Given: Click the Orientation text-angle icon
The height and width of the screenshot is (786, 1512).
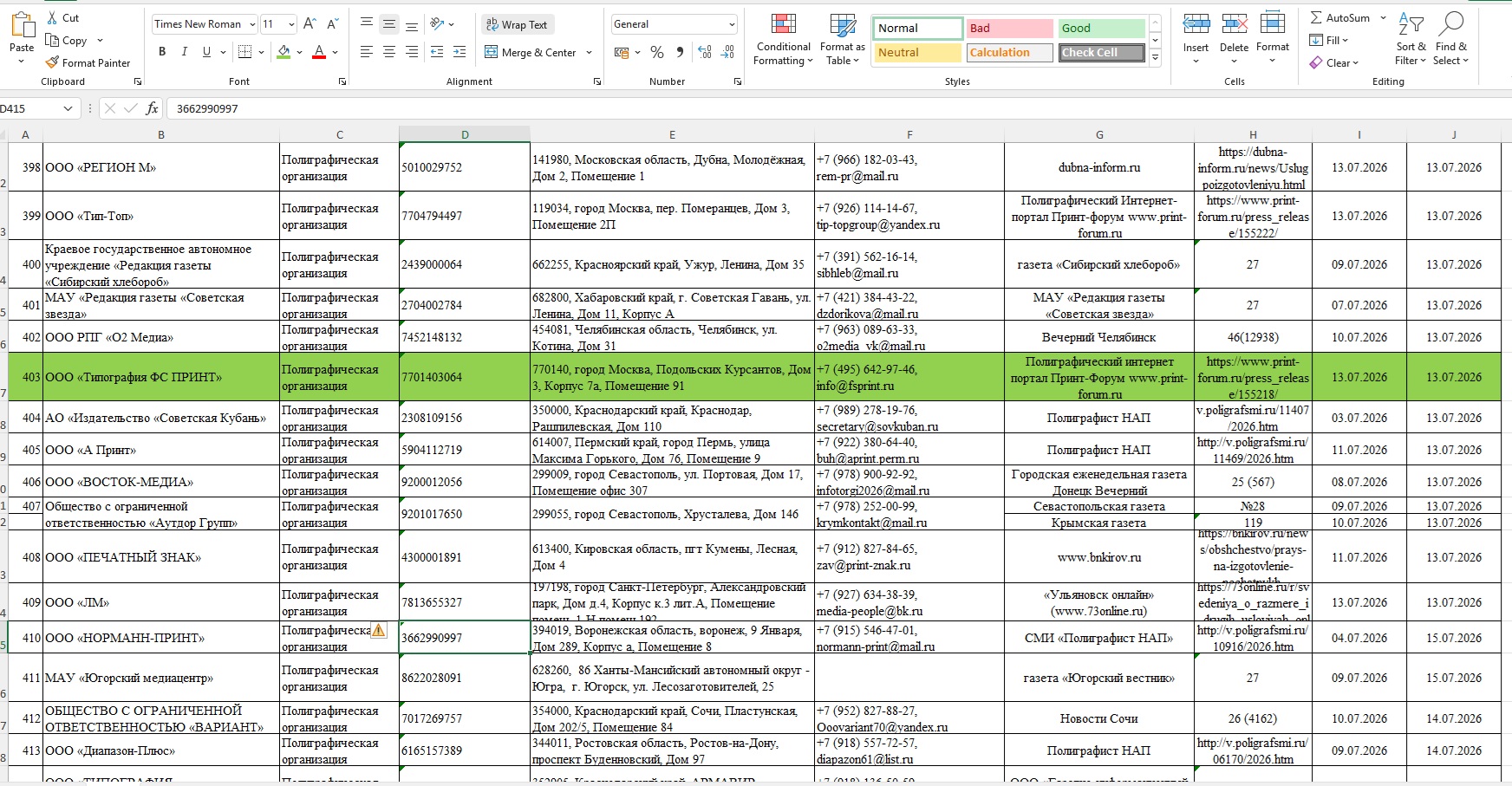Looking at the screenshot, I should point(438,24).
